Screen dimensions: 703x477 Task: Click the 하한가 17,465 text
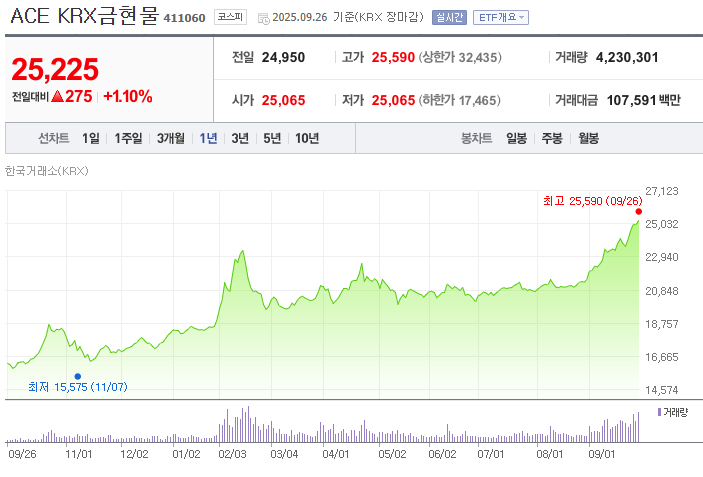coord(460,100)
